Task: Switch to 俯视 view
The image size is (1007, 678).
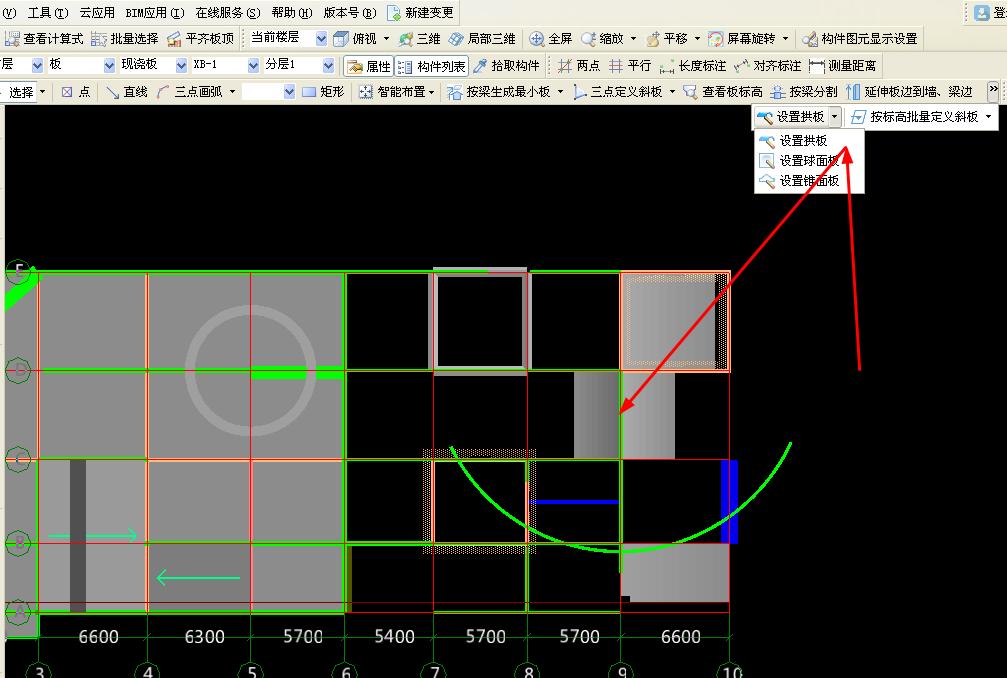Action: coord(355,39)
